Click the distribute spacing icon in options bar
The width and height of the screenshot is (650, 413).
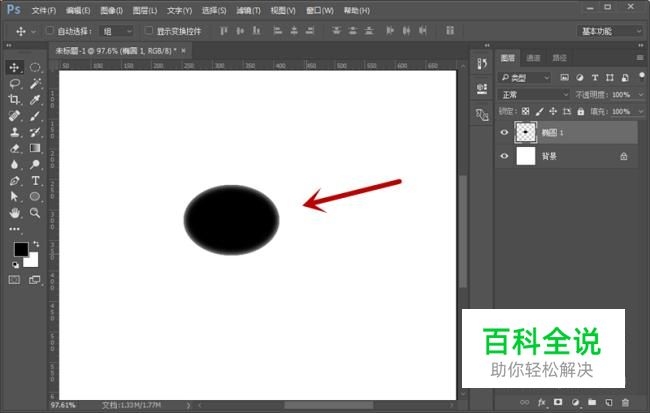[450, 31]
